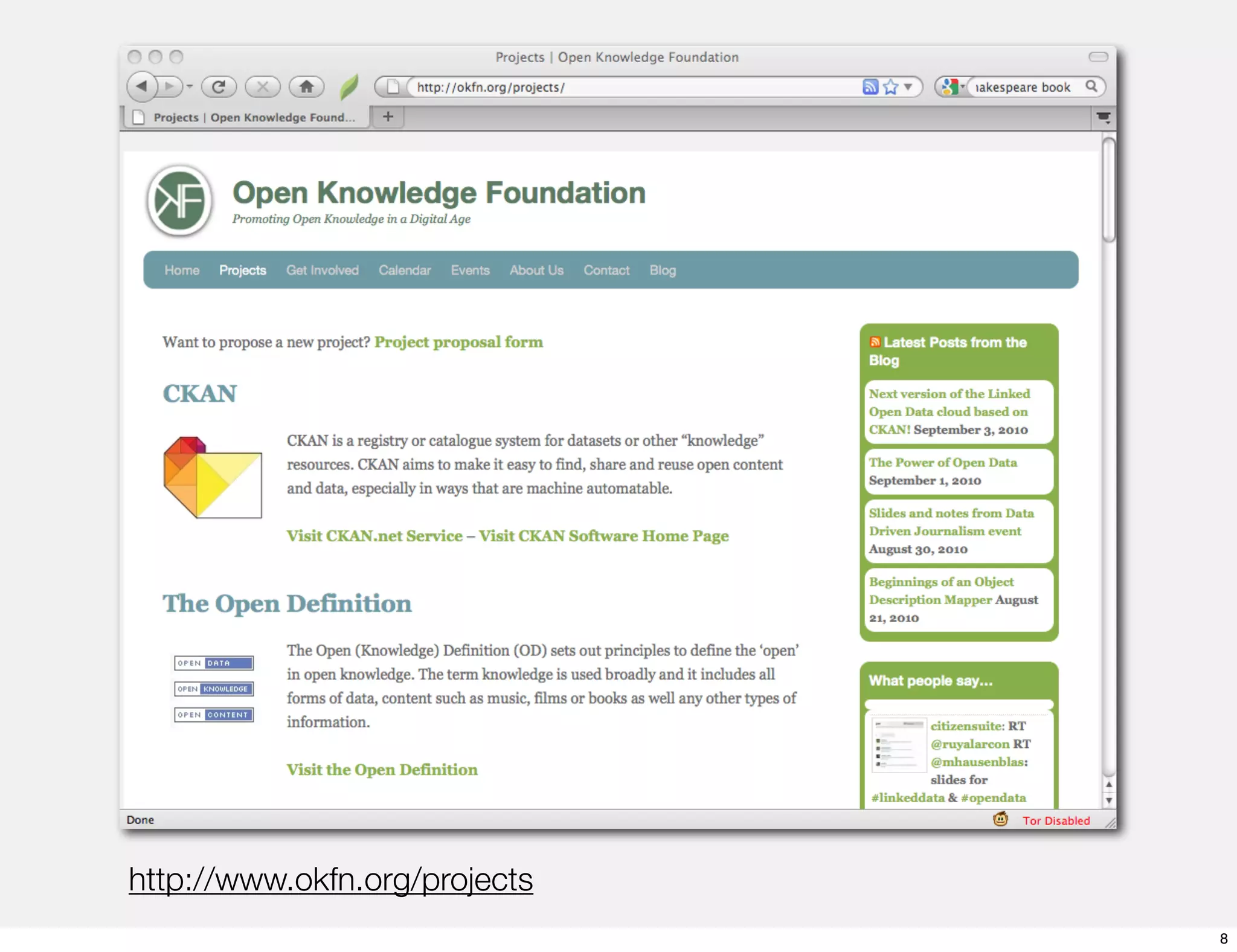
Task: Click the scrollbar down arrow
Action: (1108, 800)
